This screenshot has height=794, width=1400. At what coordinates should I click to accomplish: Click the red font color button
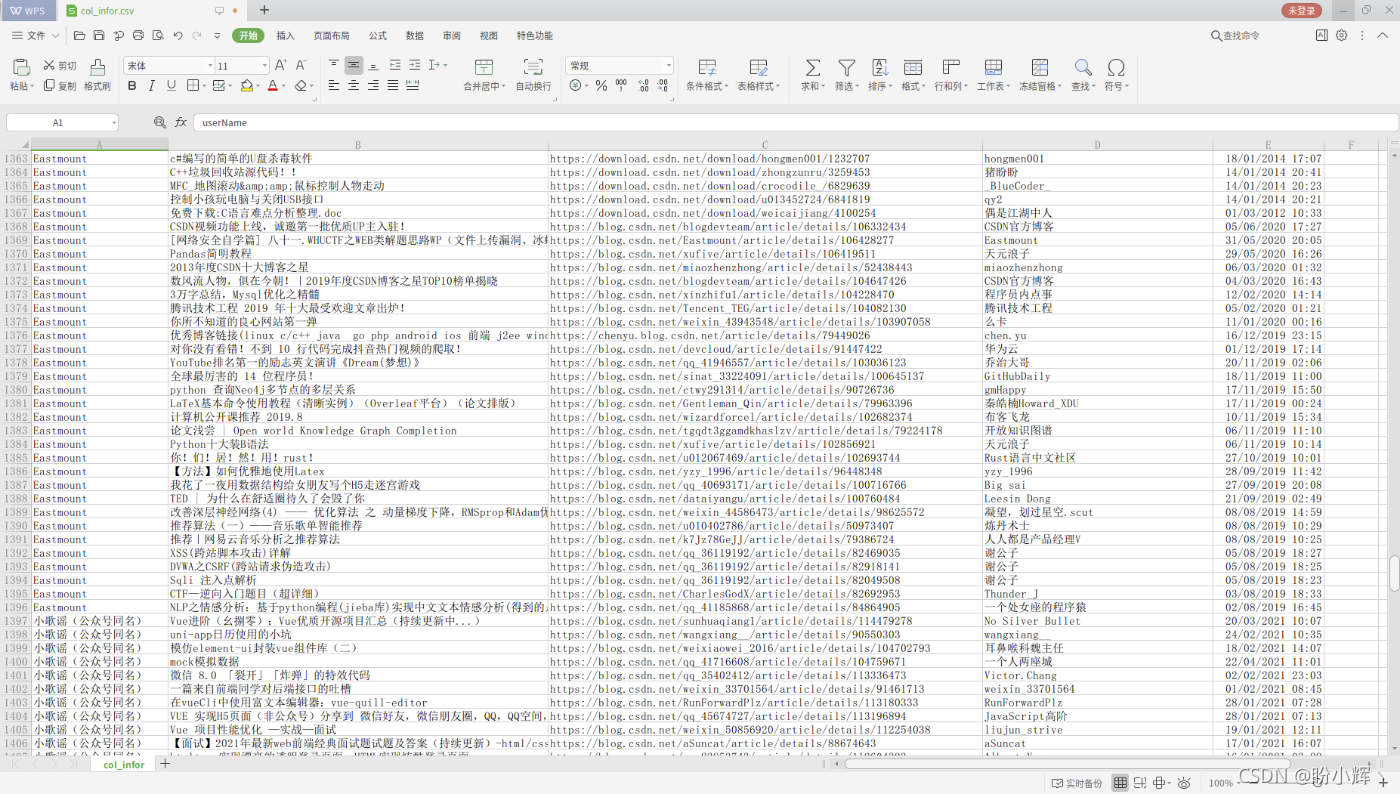[273, 86]
